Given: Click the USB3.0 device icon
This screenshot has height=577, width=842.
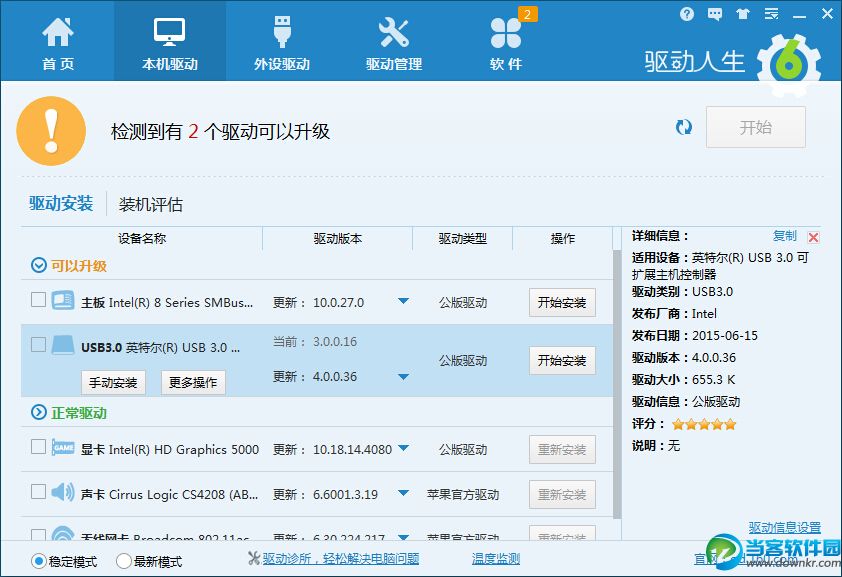Looking at the screenshot, I should pos(63,345).
